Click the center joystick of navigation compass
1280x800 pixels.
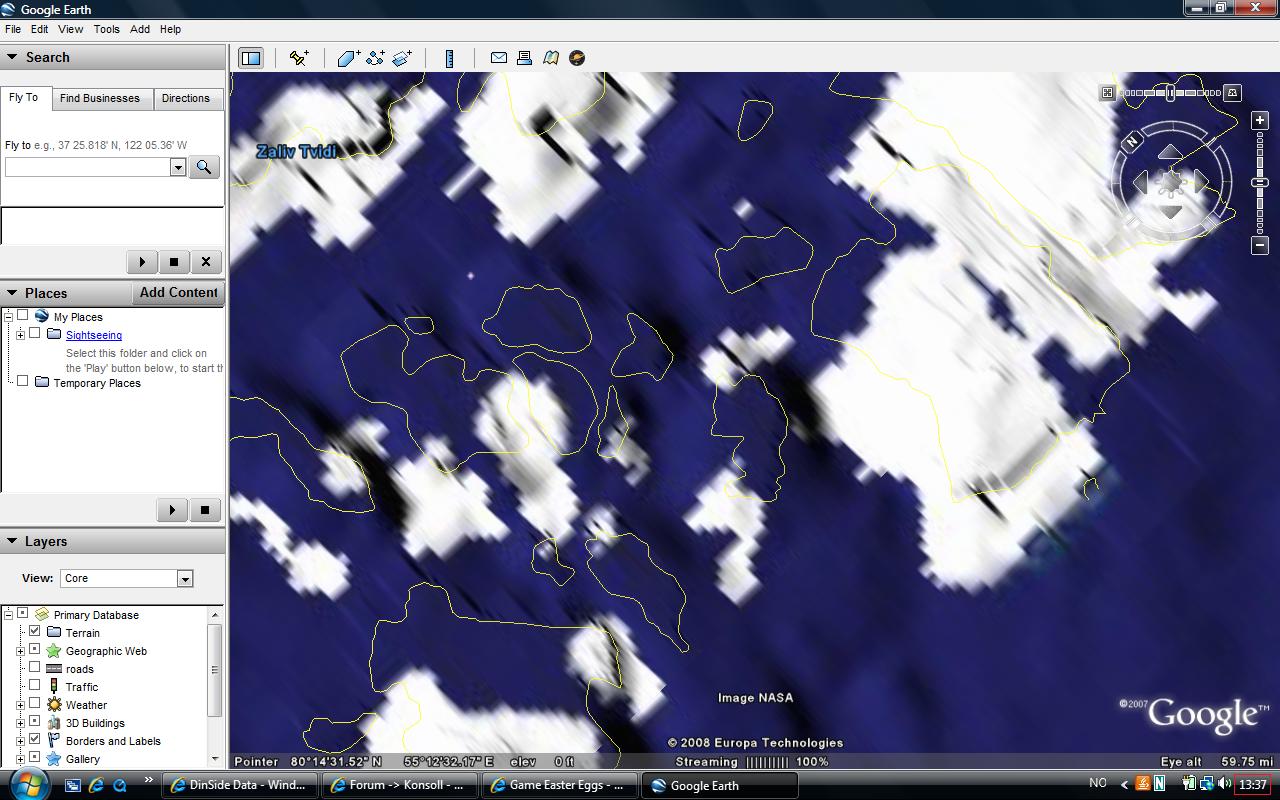1170,183
